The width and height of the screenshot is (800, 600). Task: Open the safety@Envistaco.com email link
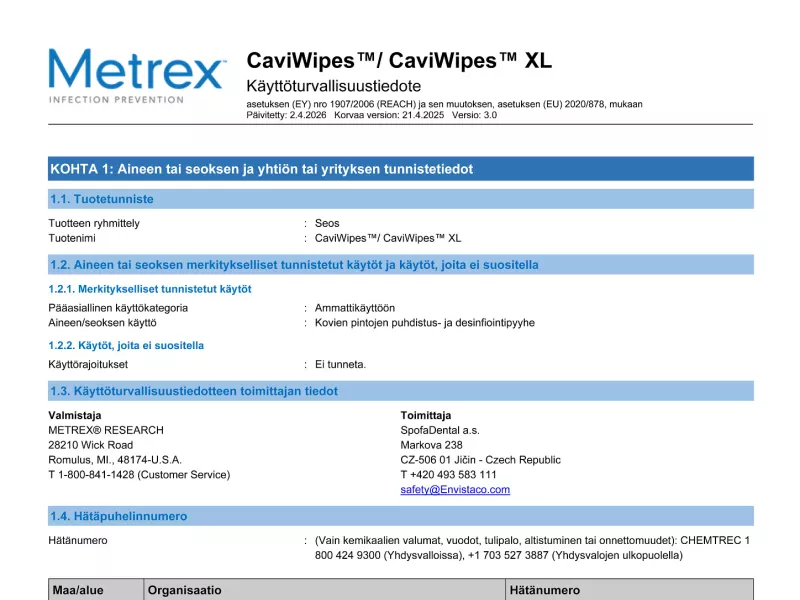click(455, 489)
